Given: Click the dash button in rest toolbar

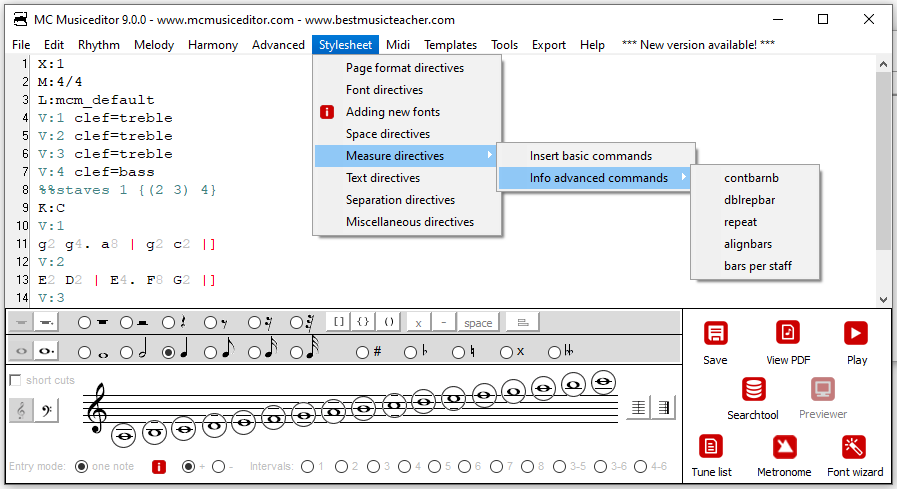Looking at the screenshot, I should pos(443,323).
